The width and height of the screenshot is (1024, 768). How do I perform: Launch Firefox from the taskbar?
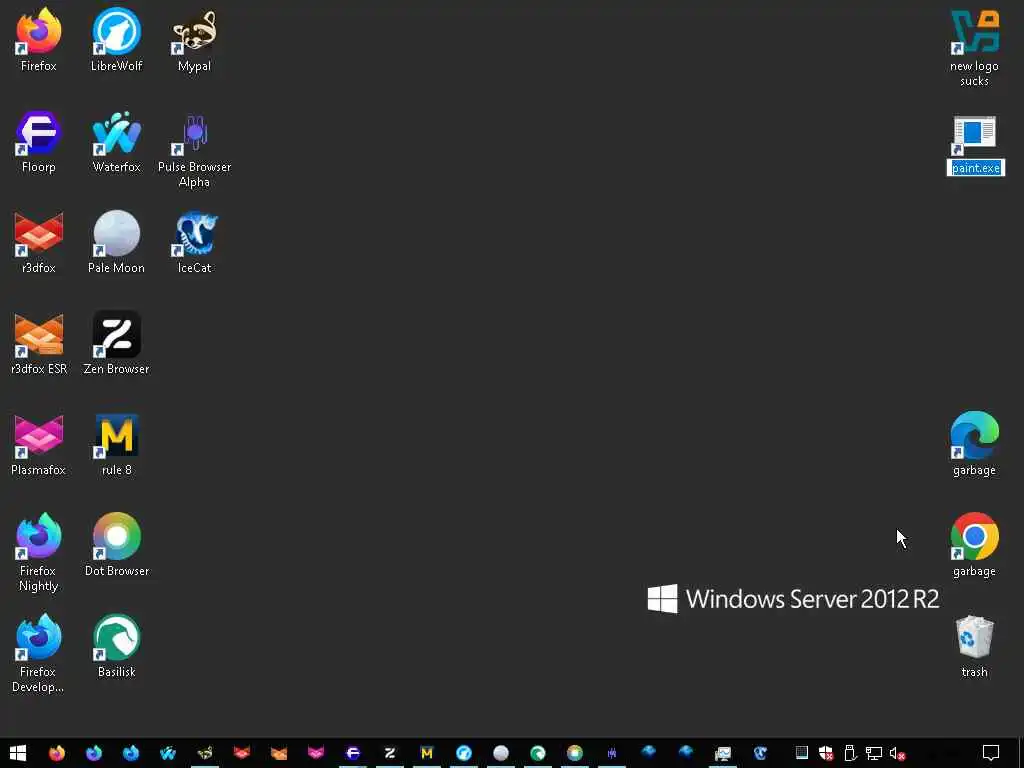point(57,753)
